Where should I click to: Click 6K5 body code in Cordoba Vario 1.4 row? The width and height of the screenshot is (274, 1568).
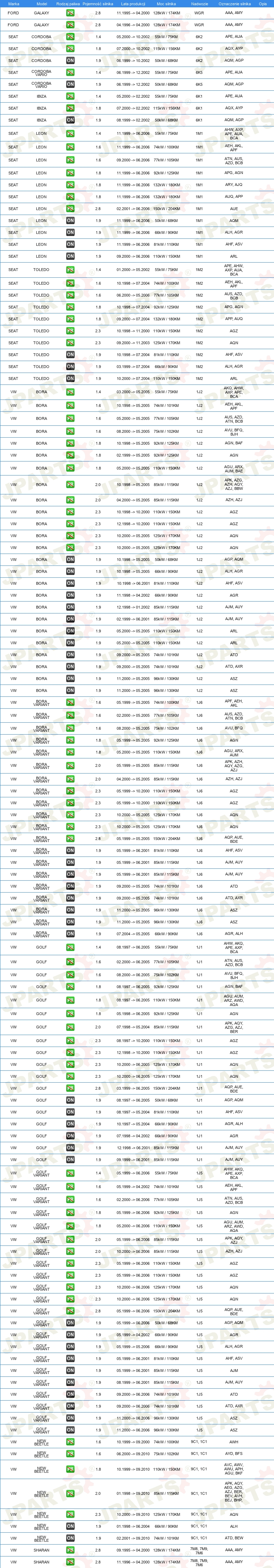pos(199,72)
